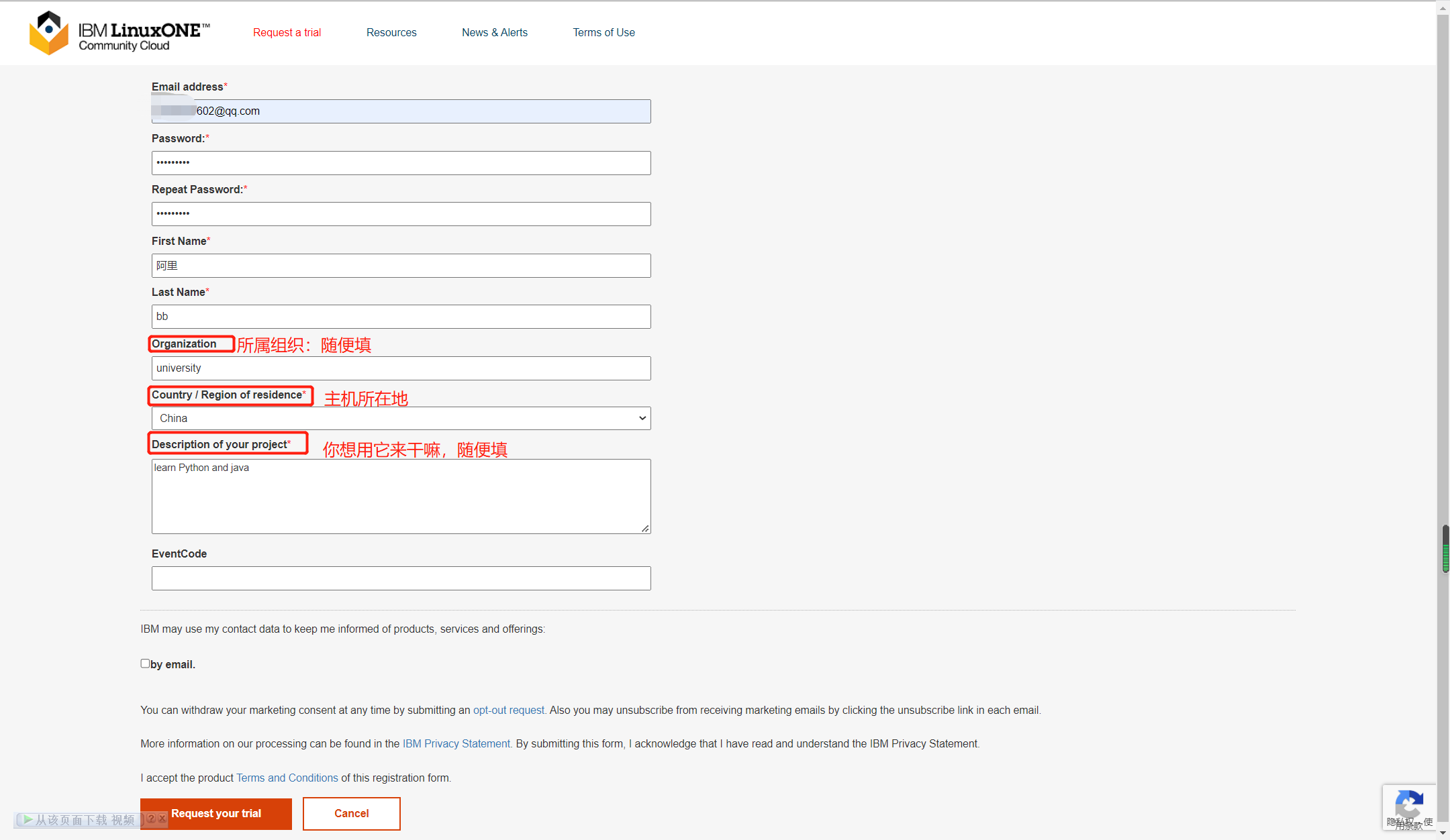Viewport: 1450px width, 840px height.
Task: Click the green play icon on download bar
Action: click(28, 819)
